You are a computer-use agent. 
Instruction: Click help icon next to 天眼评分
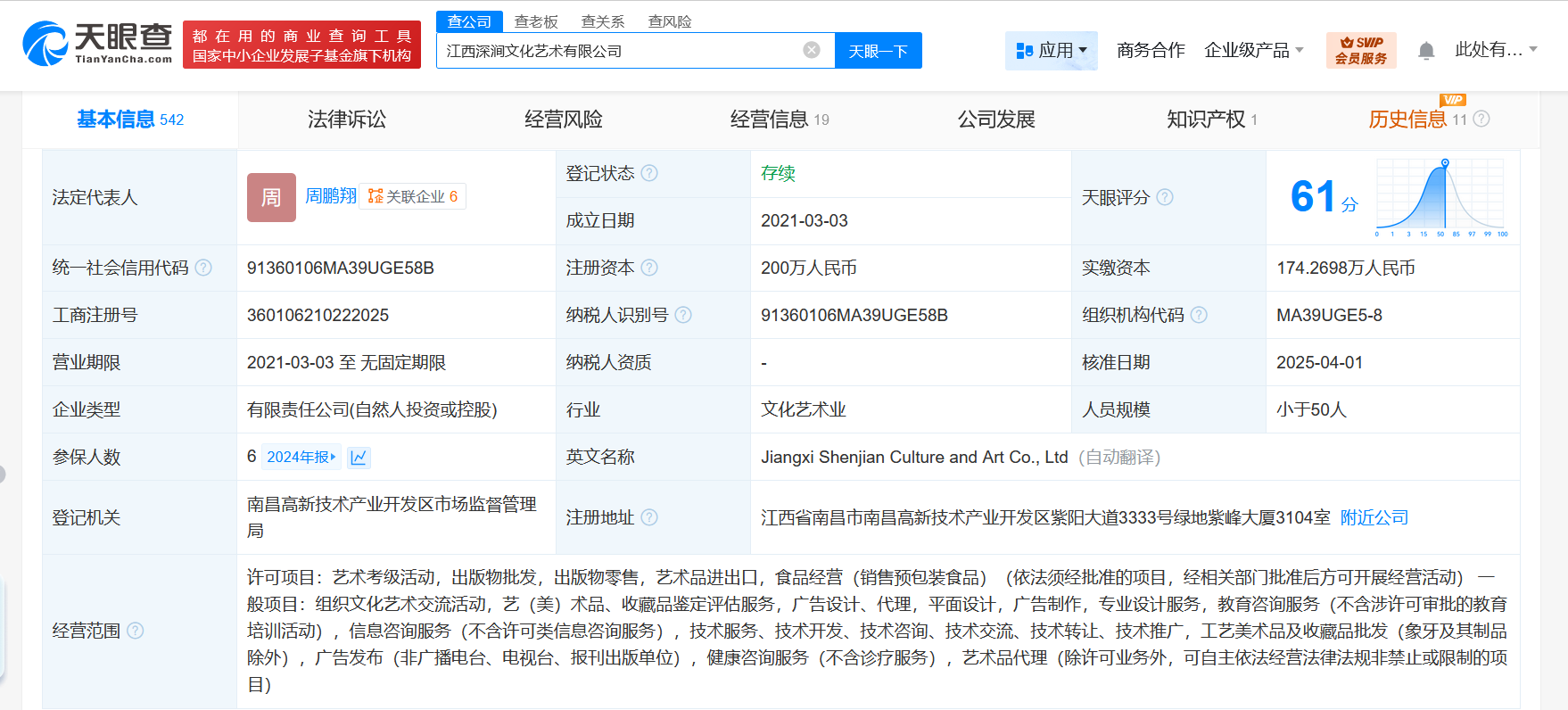pyautogui.click(x=1165, y=197)
